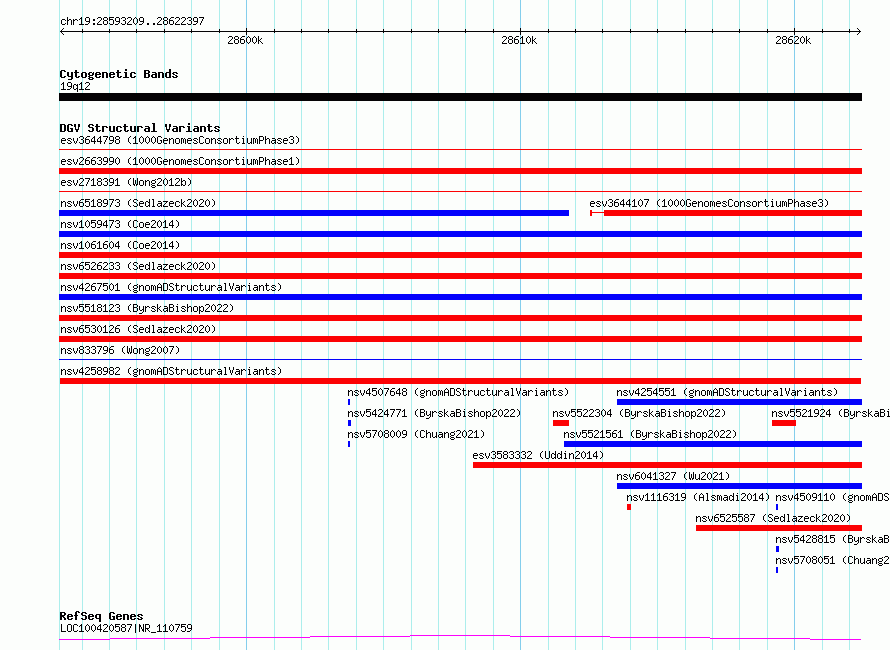Click the red esv3644107 variant bar

point(733,213)
